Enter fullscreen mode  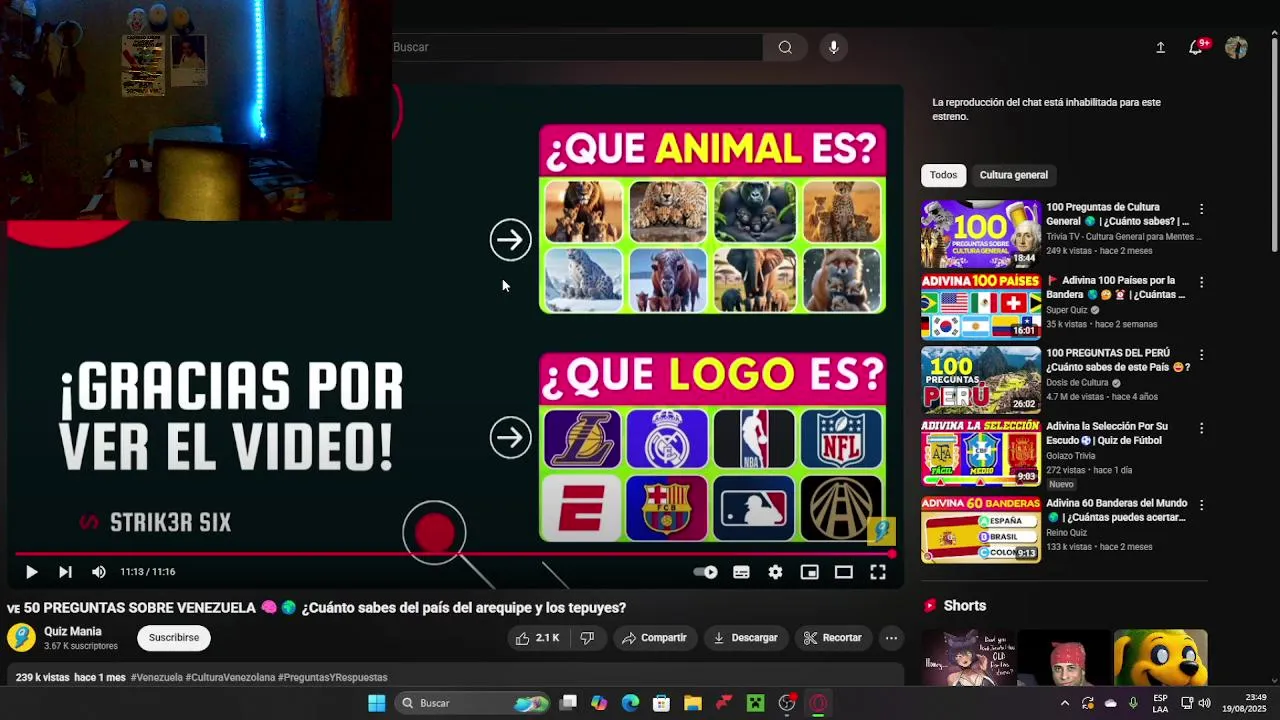coord(877,572)
